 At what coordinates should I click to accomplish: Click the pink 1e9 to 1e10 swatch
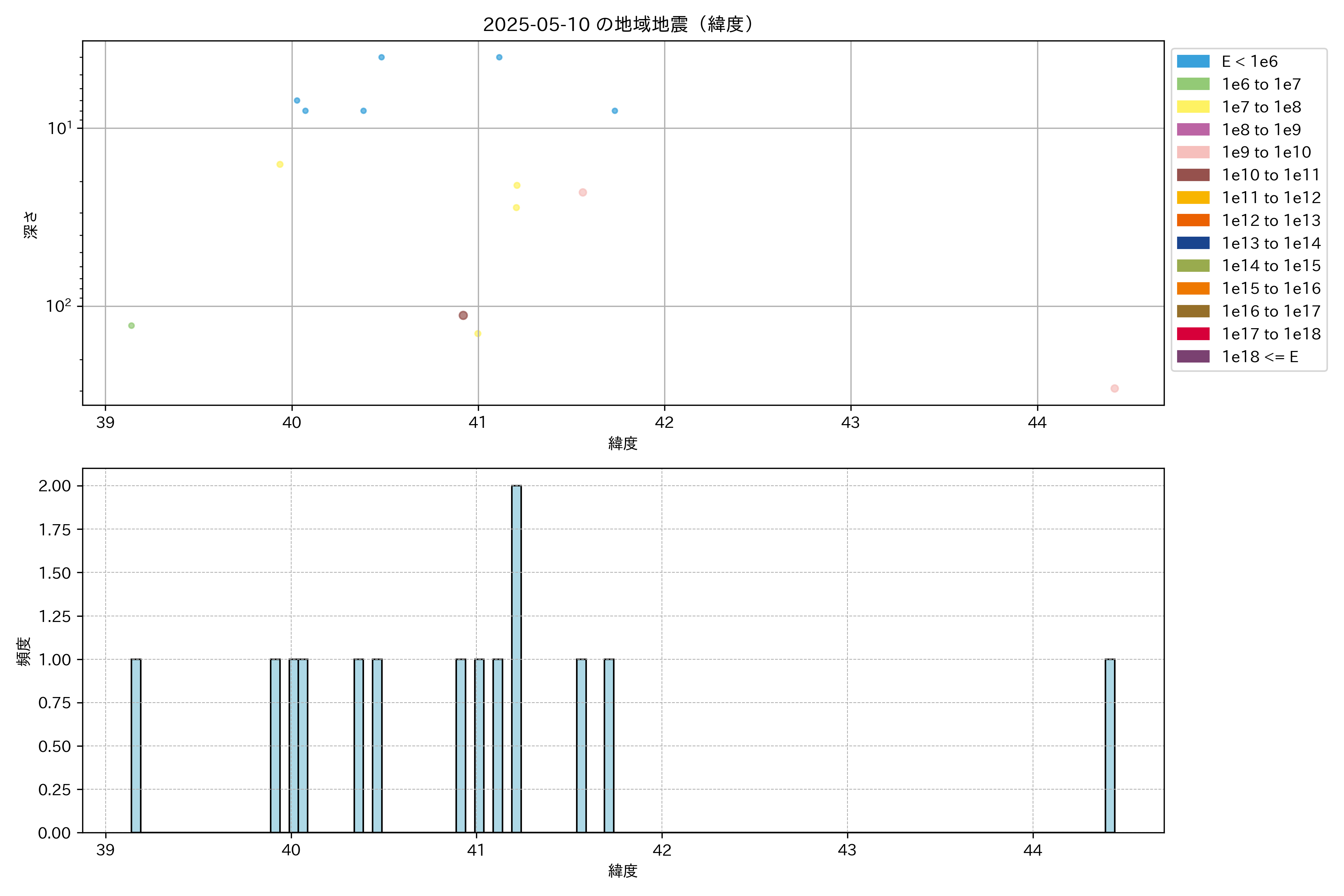click(x=1192, y=152)
